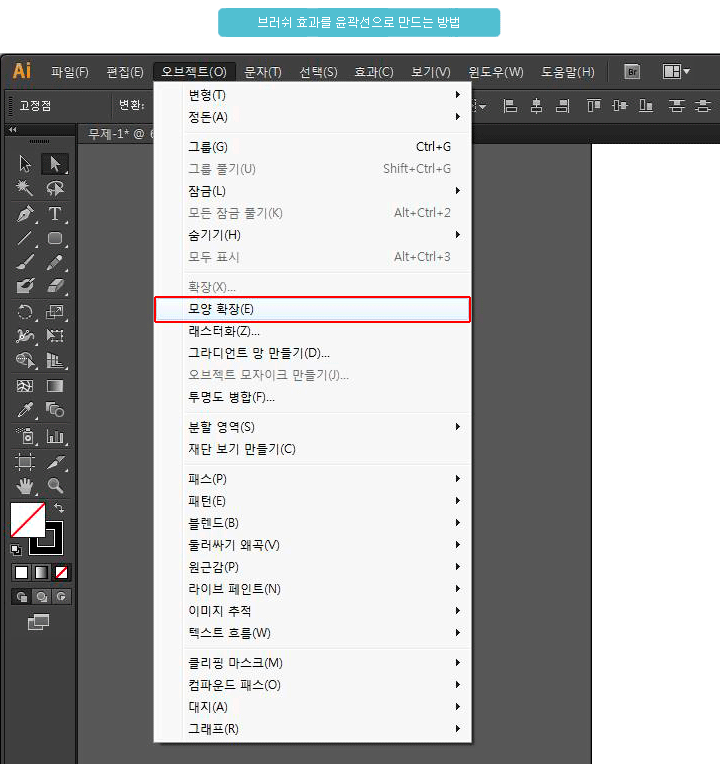This screenshot has width=720, height=764.
Task: Select the Eyedropper tool
Action: coord(25,410)
